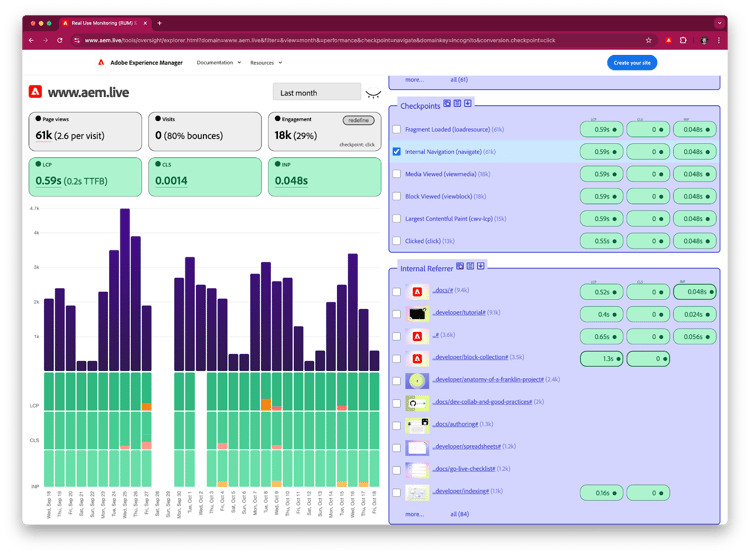Expand the Documentation menu
Screen dimensions: 750x554
[x=219, y=63]
